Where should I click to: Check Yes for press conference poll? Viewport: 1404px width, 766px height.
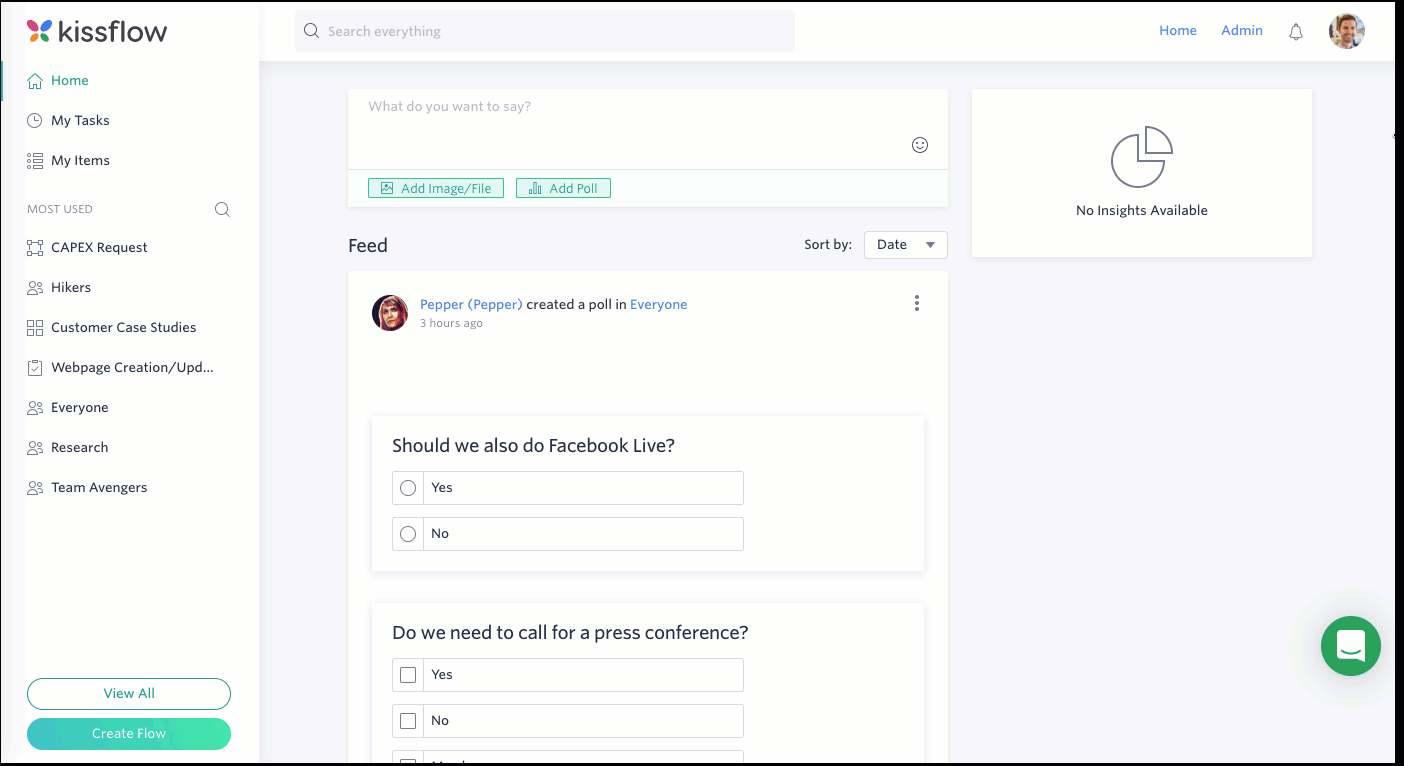point(408,675)
